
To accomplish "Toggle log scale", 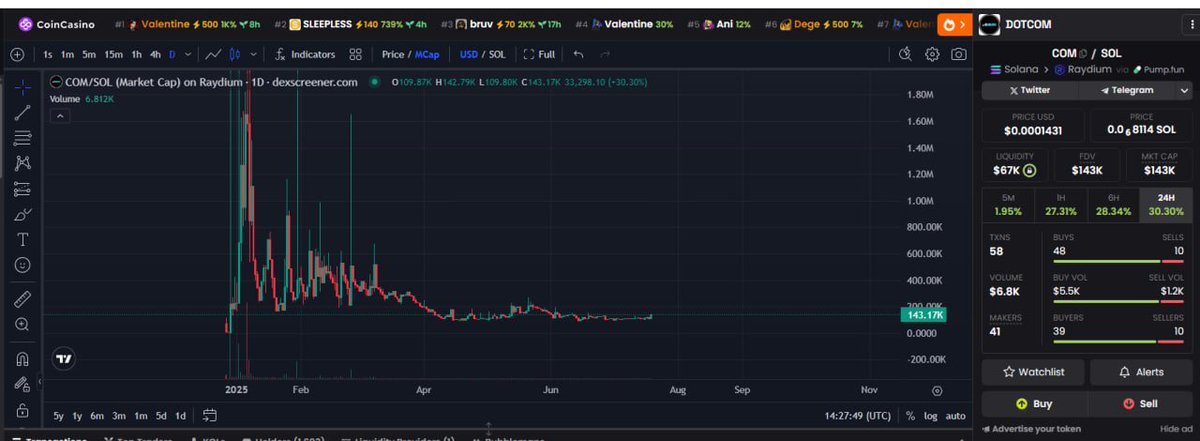I will 930,415.
